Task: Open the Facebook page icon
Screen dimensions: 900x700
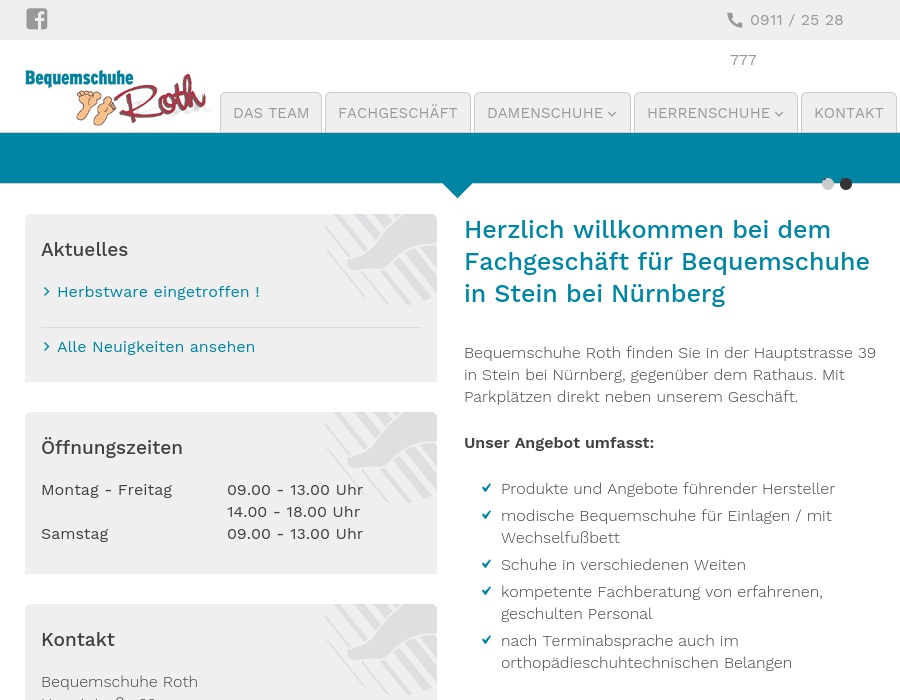Action: [x=37, y=19]
